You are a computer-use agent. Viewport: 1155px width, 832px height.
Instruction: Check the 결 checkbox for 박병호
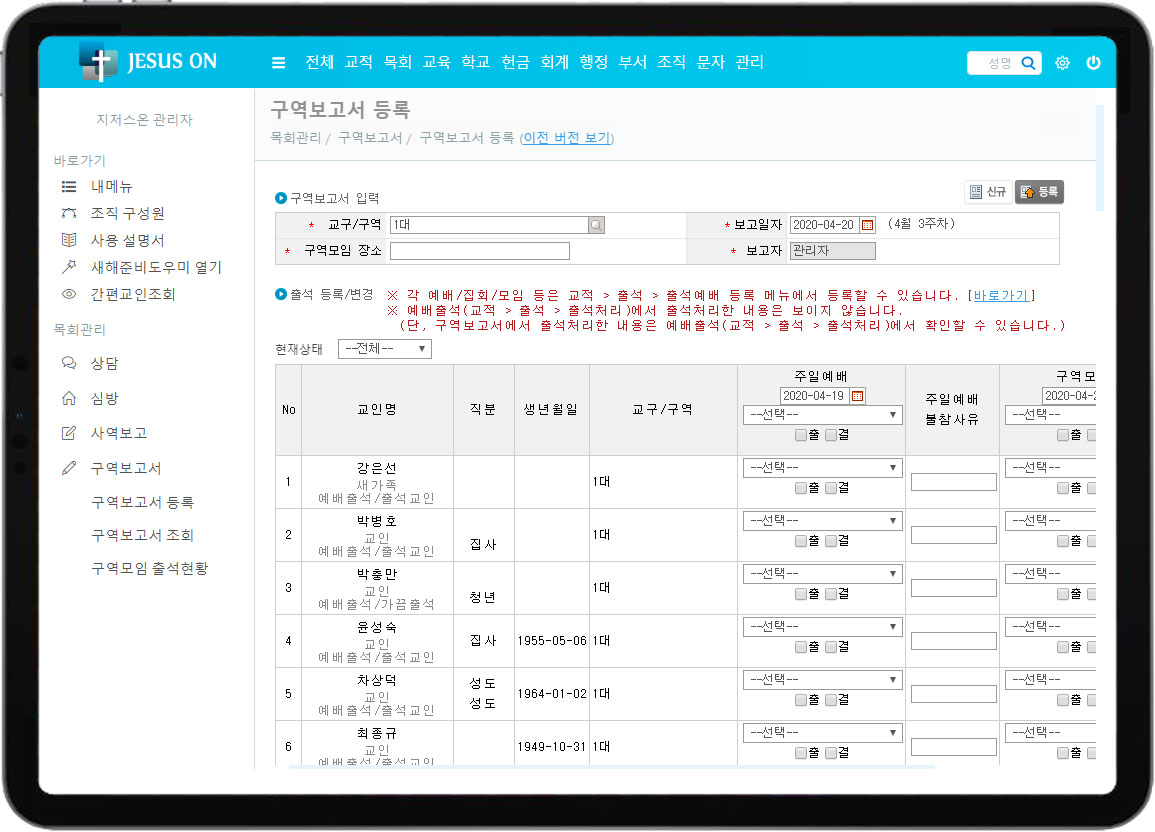831,540
